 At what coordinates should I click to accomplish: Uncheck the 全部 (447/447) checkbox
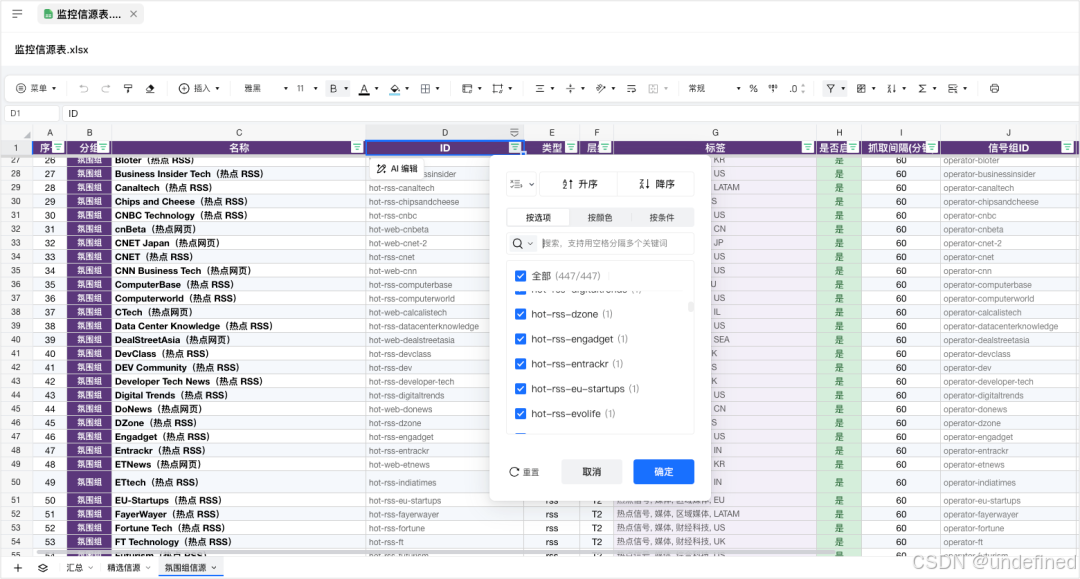pyautogui.click(x=521, y=276)
